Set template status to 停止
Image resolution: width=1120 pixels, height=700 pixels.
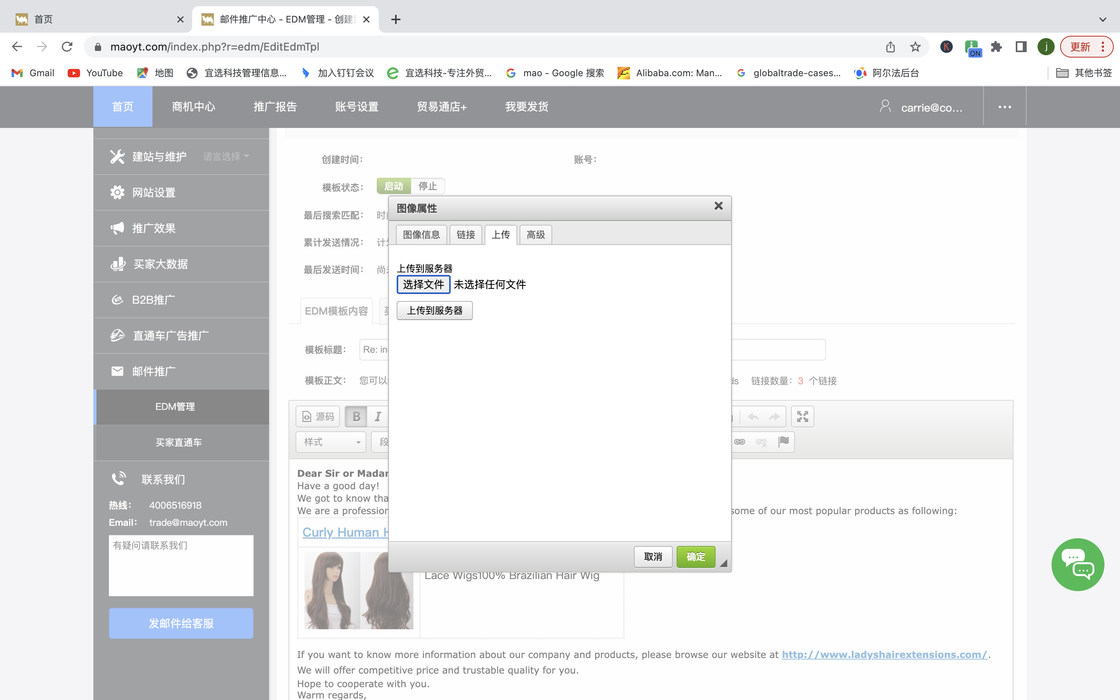pos(428,186)
